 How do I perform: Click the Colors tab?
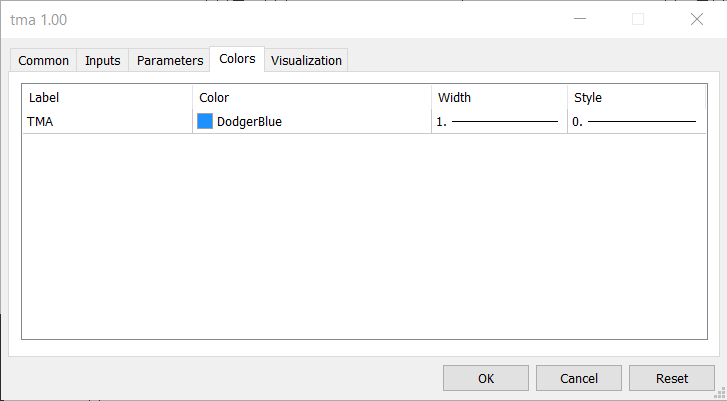237,59
